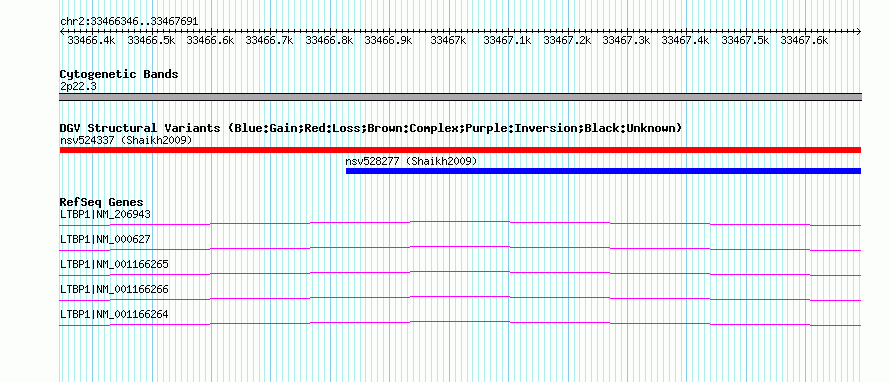The image size is (890, 382).
Task: Click the 33467.1k ruler tick label
Action: click(x=507, y=41)
